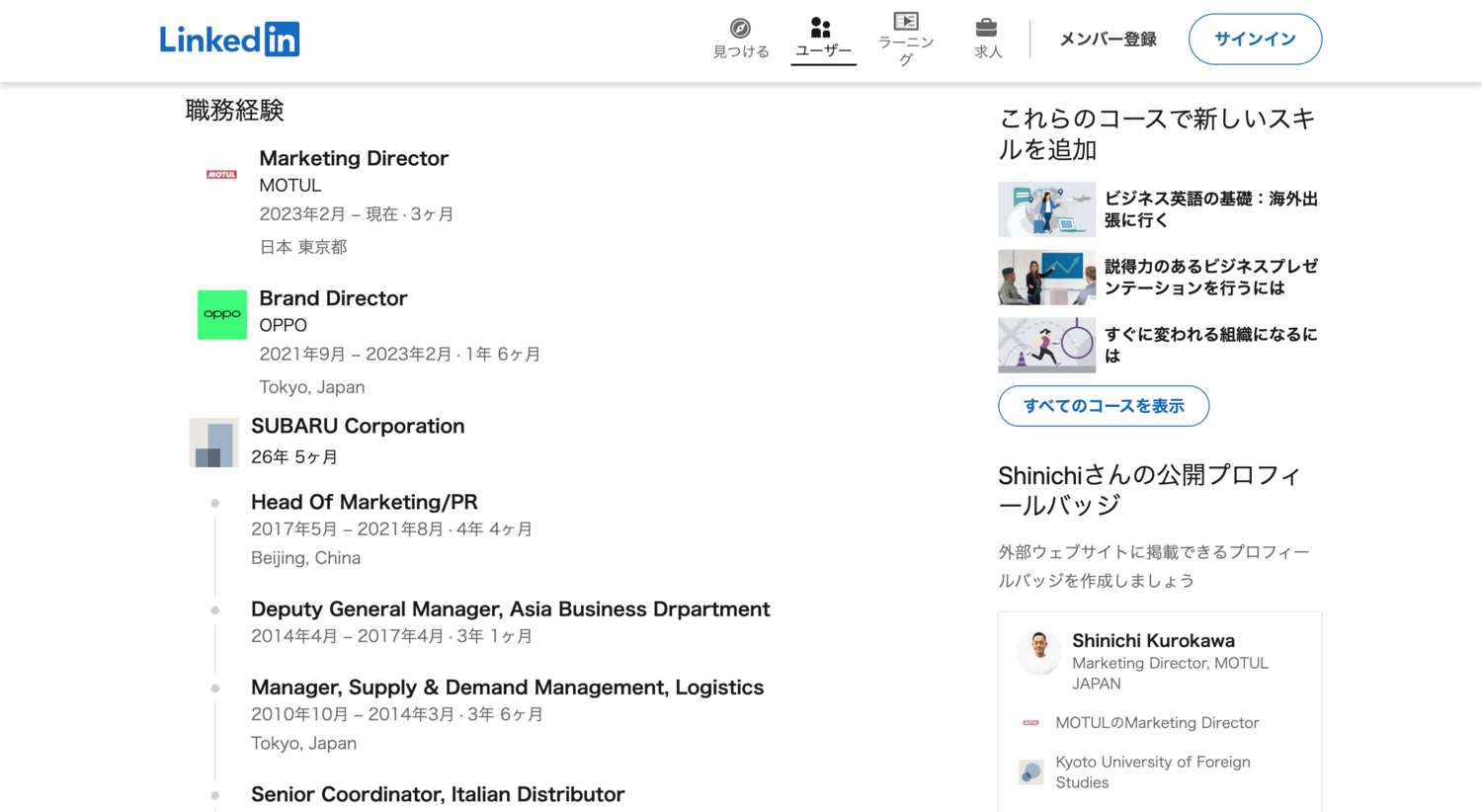Click the MOTUL company name under Marketing Director
This screenshot has width=1482, height=812.
(290, 186)
